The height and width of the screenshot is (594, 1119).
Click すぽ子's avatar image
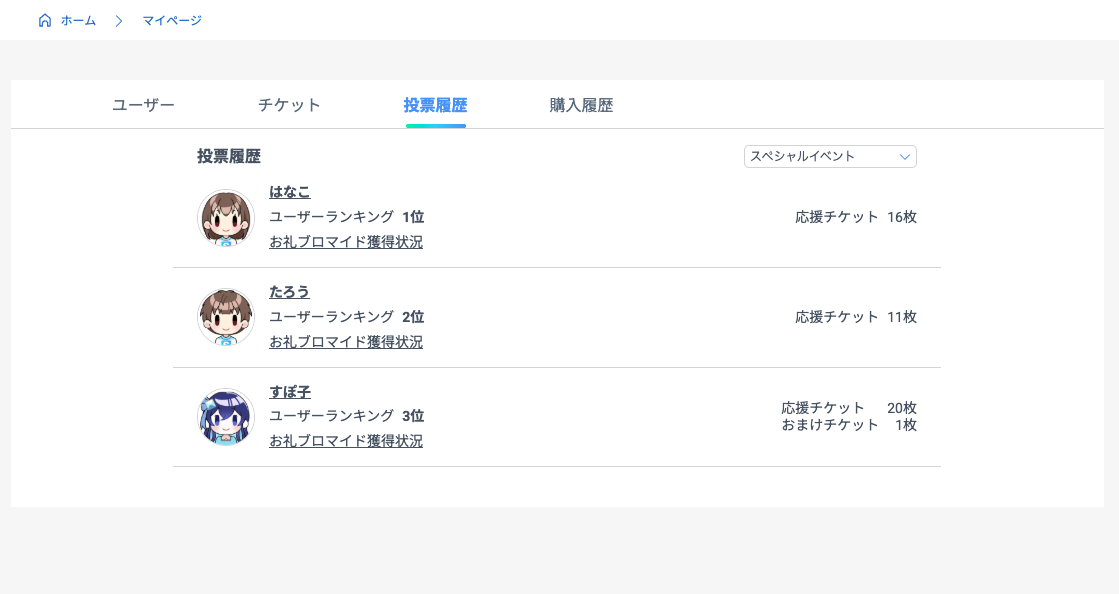click(x=226, y=417)
